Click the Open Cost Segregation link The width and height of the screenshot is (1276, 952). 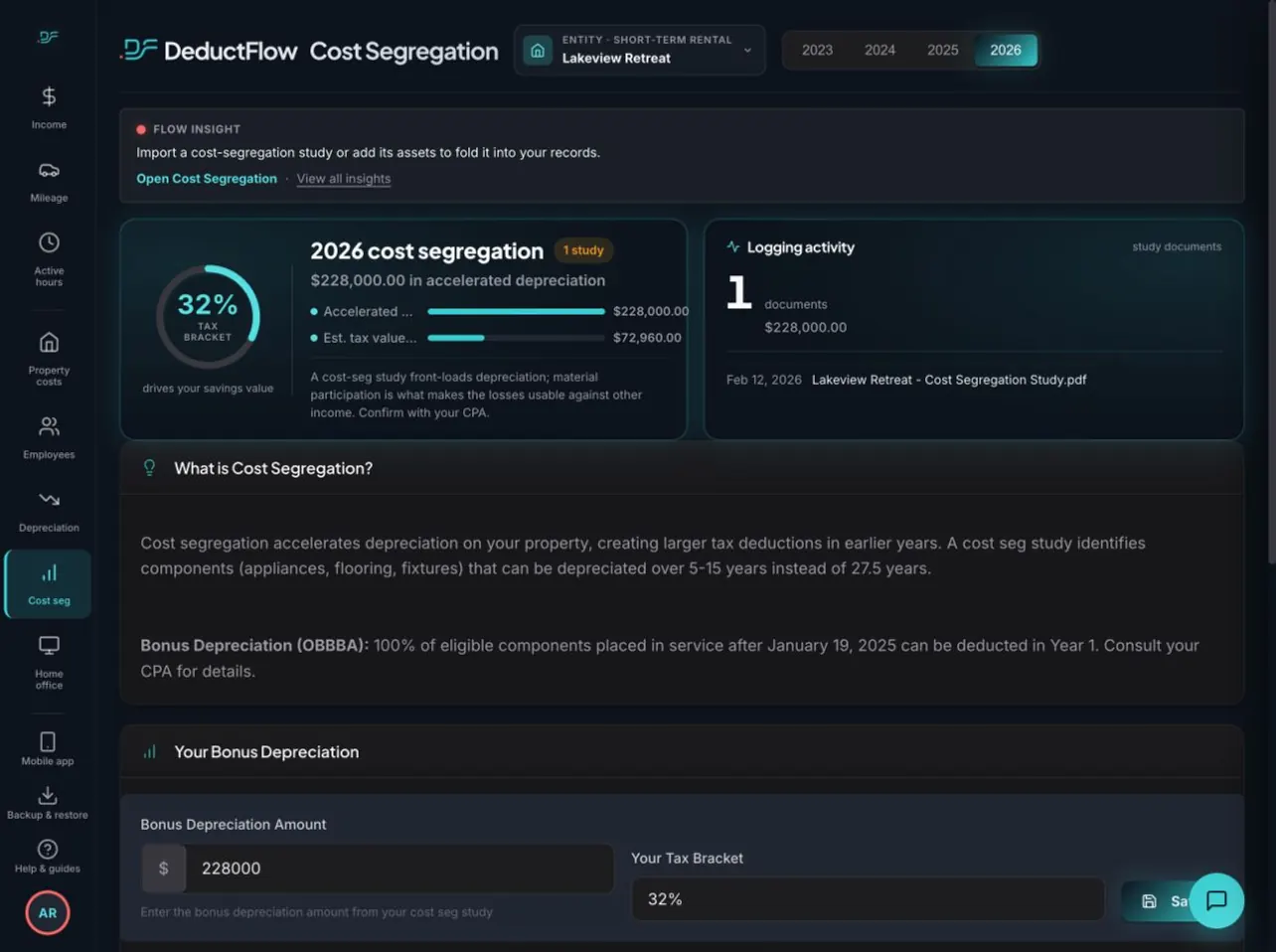[207, 179]
